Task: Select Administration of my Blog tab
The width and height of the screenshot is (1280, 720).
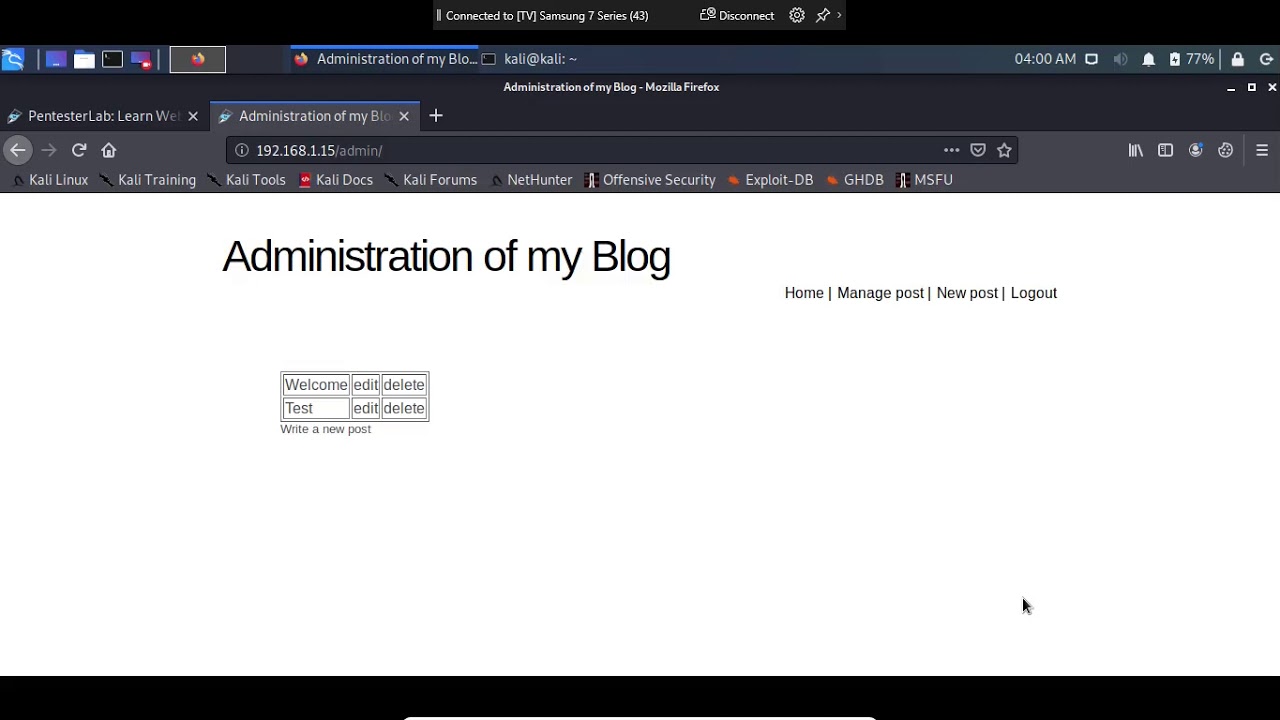Action: tap(315, 116)
